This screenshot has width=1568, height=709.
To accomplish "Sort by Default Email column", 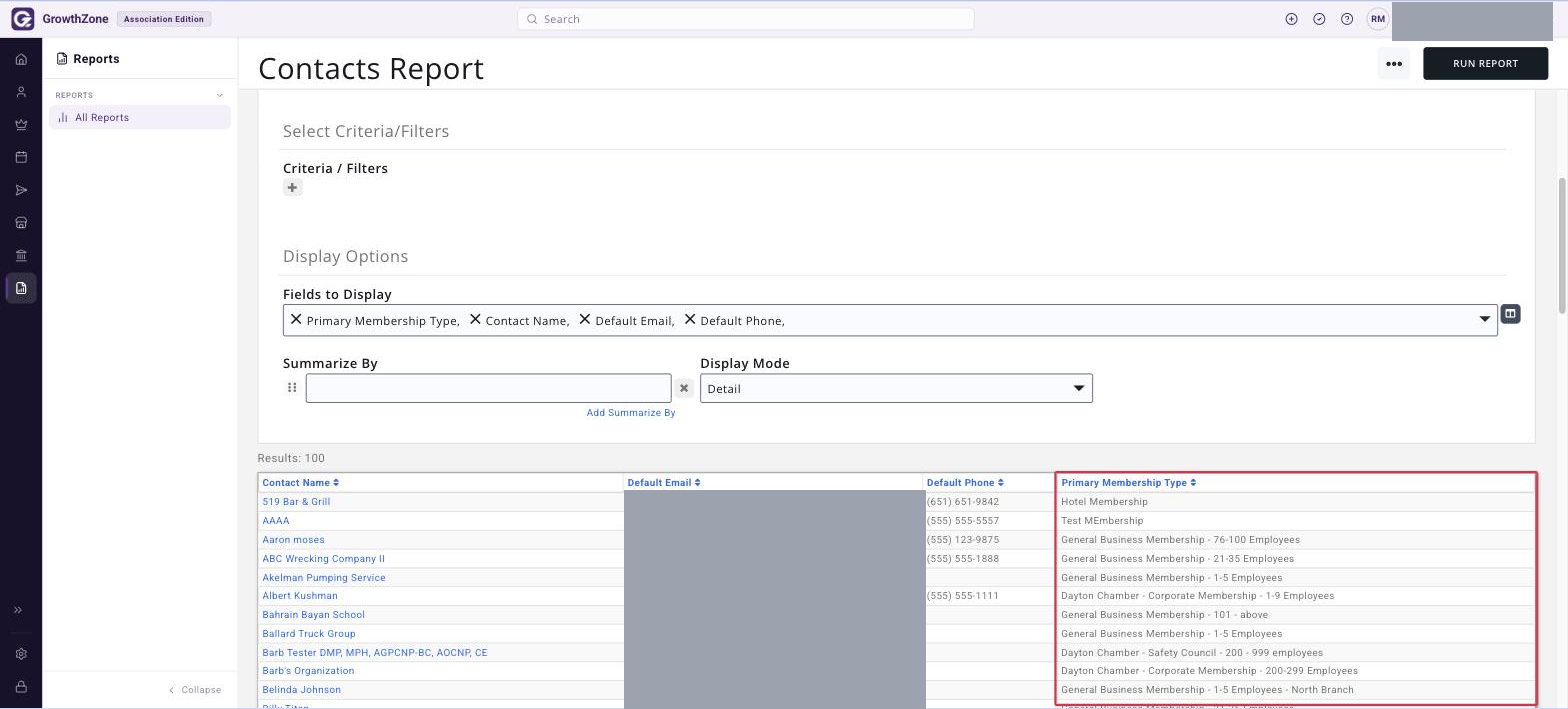I will pyautogui.click(x=664, y=483).
